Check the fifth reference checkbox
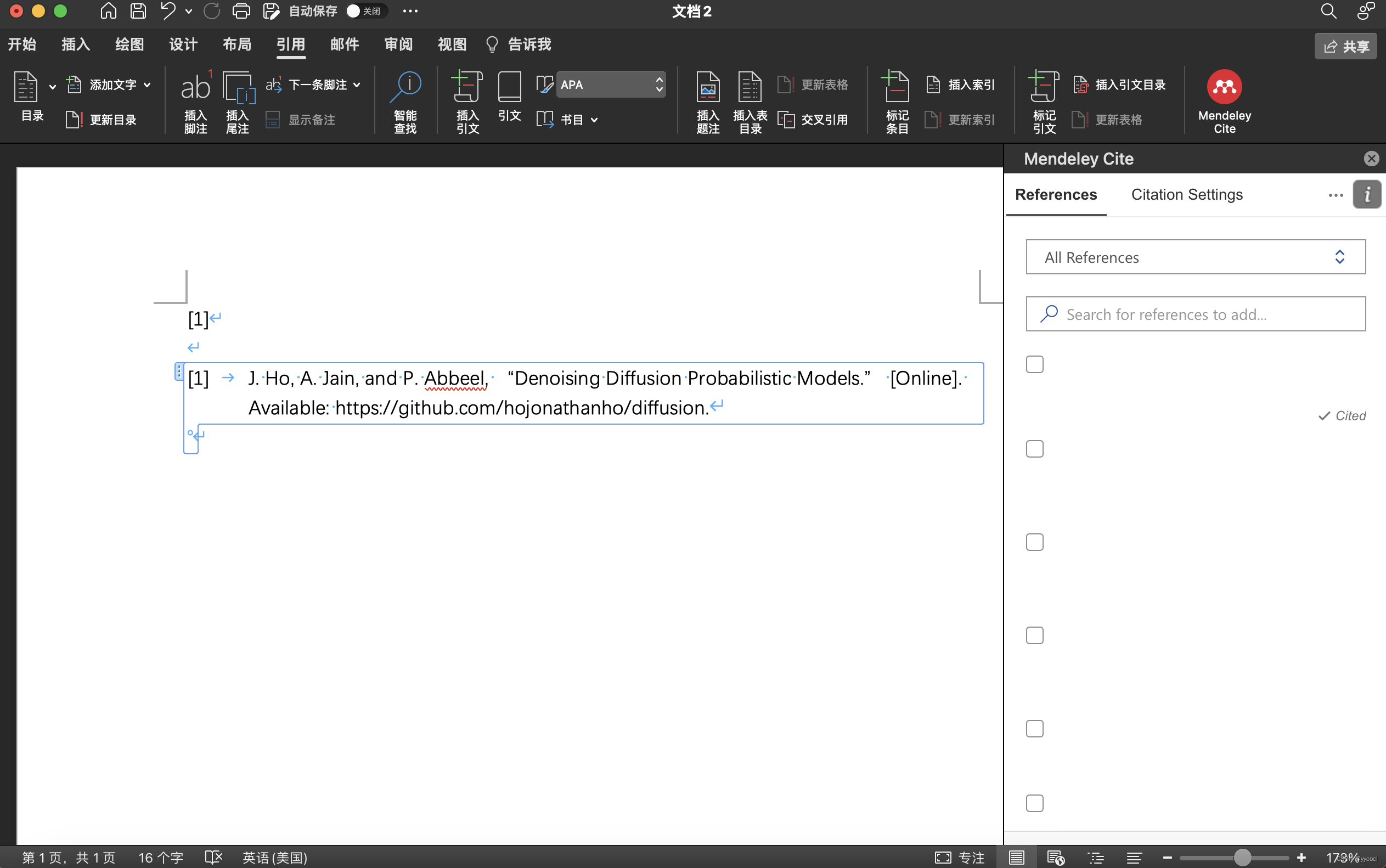This screenshot has width=1386, height=868. (x=1034, y=729)
